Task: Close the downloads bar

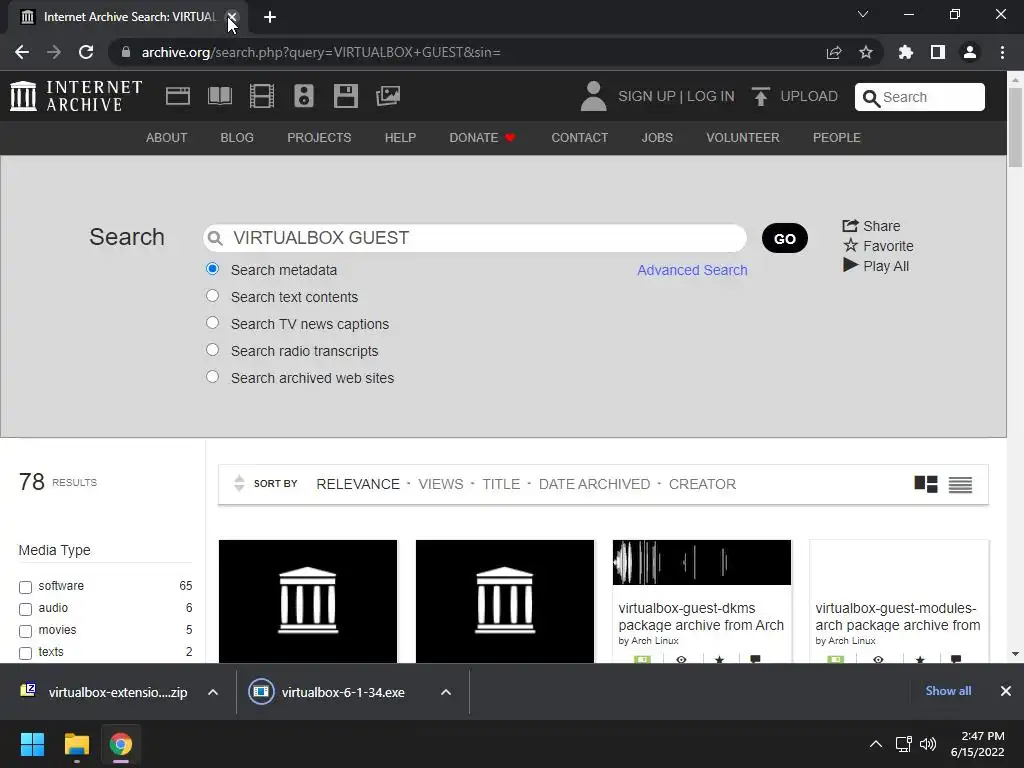Action: click(1006, 691)
